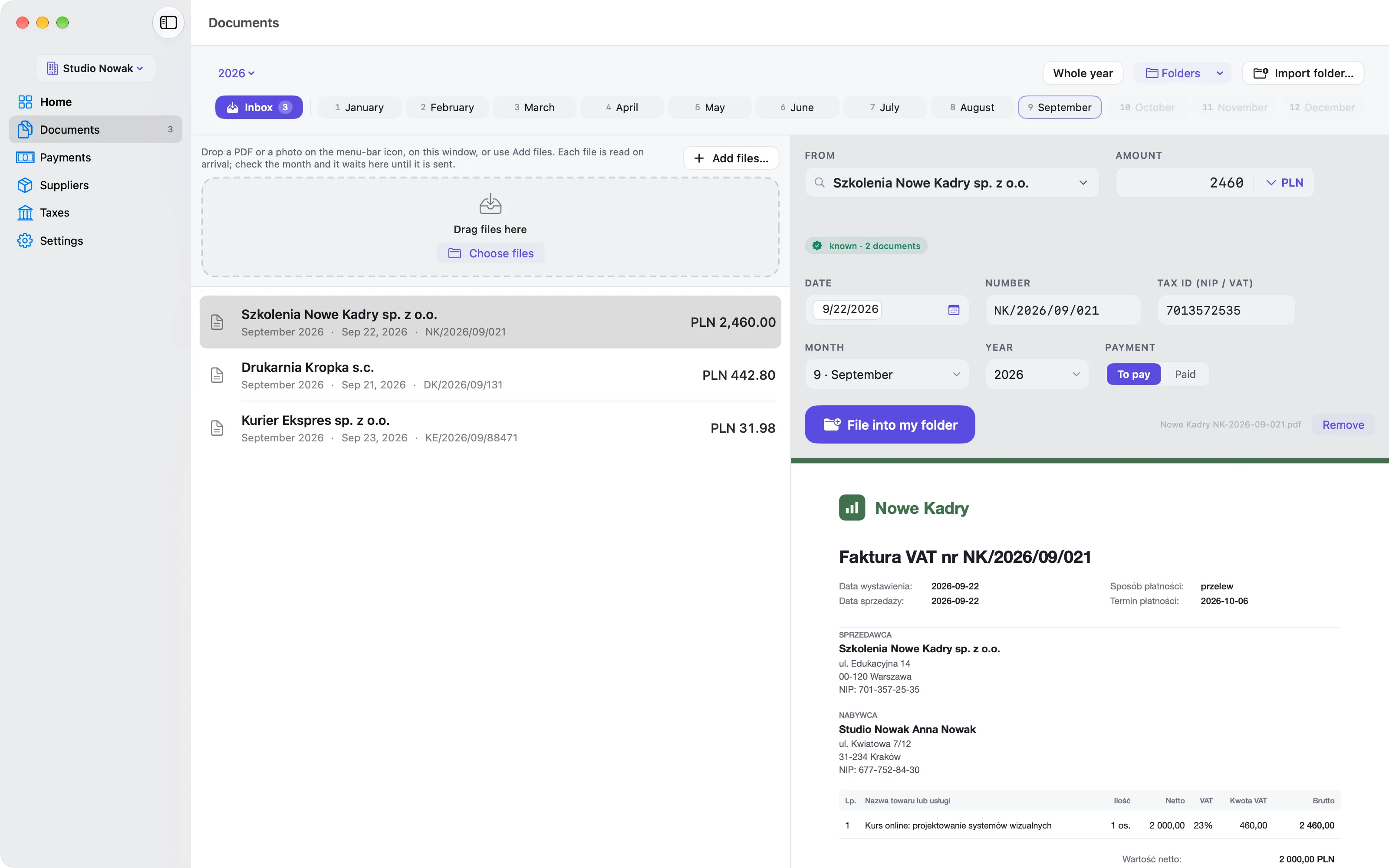
Task: Click the tray icon on Inbox tab
Action: click(x=233, y=107)
